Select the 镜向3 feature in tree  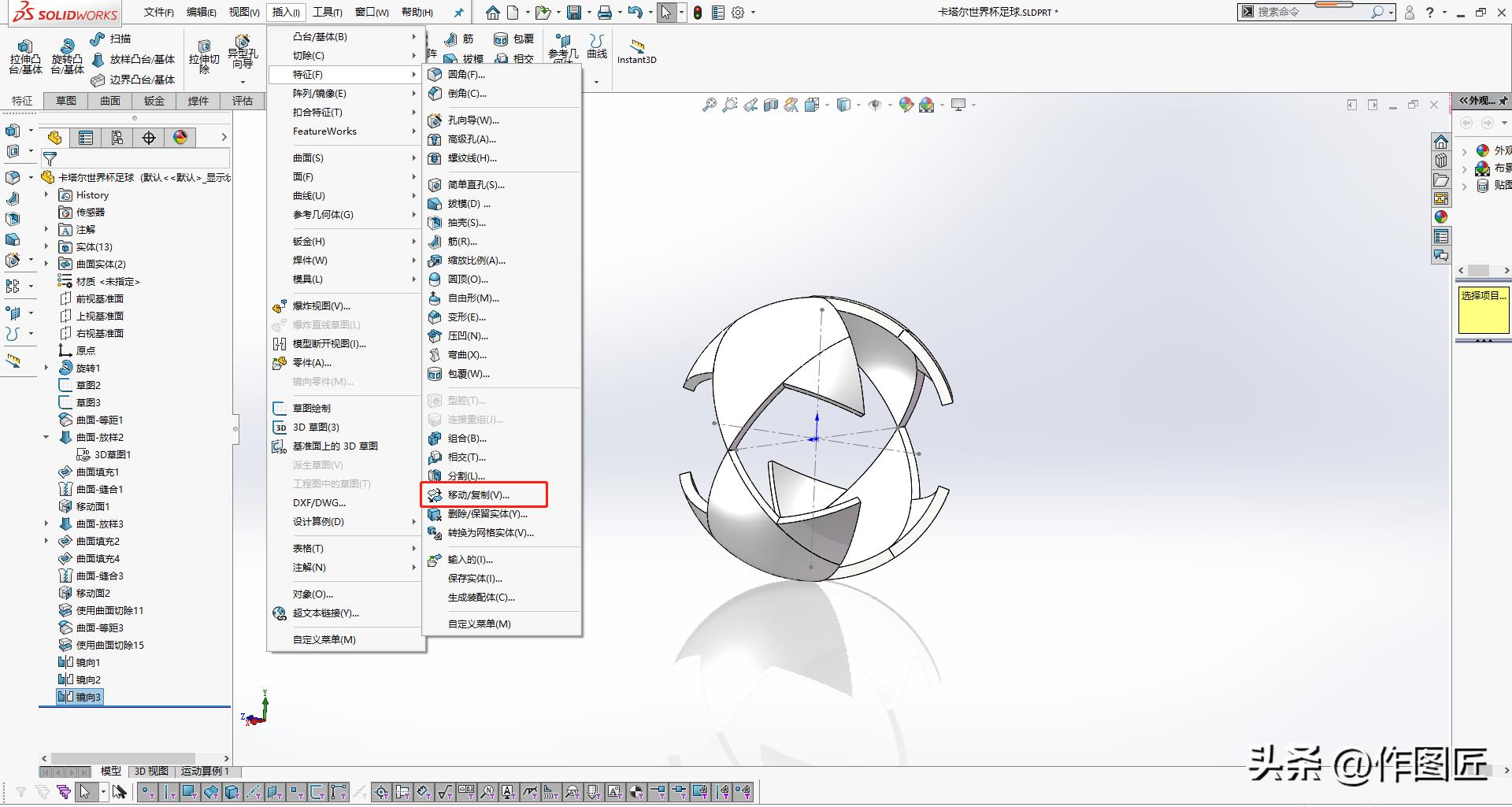coord(87,697)
